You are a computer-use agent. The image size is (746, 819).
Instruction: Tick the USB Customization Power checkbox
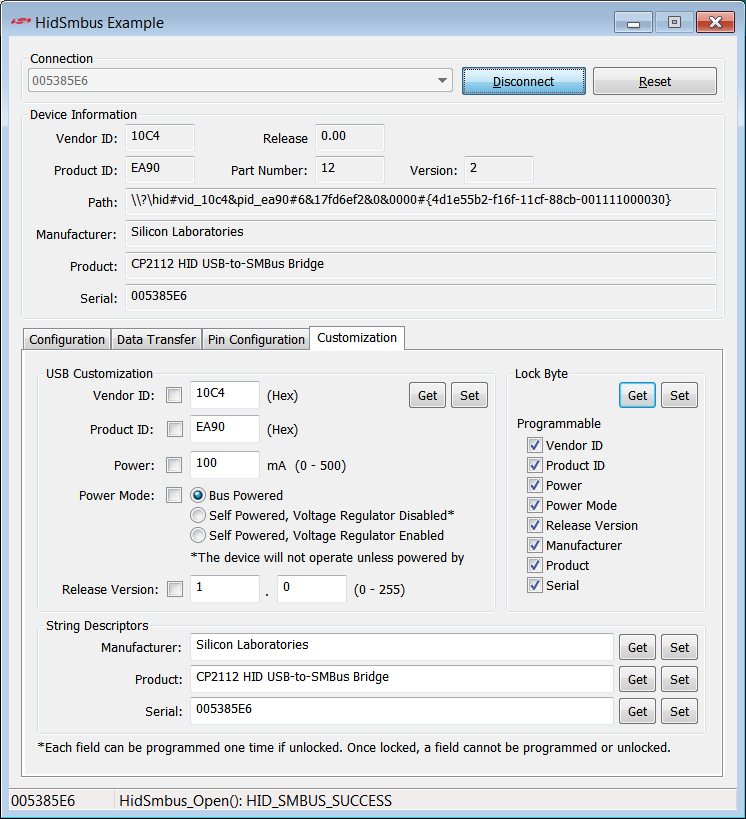point(174,465)
